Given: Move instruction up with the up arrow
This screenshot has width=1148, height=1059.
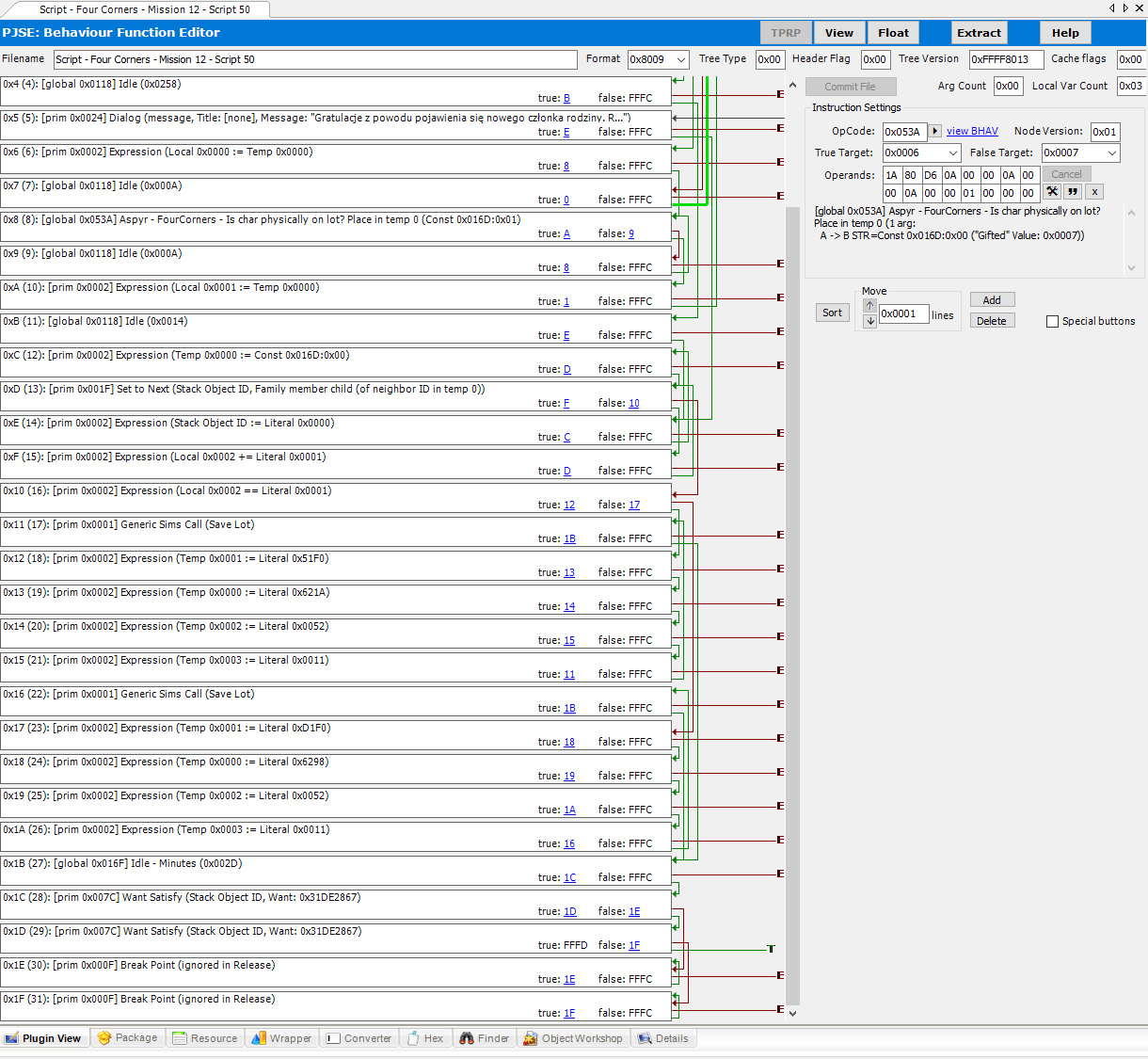Looking at the screenshot, I should (869, 306).
